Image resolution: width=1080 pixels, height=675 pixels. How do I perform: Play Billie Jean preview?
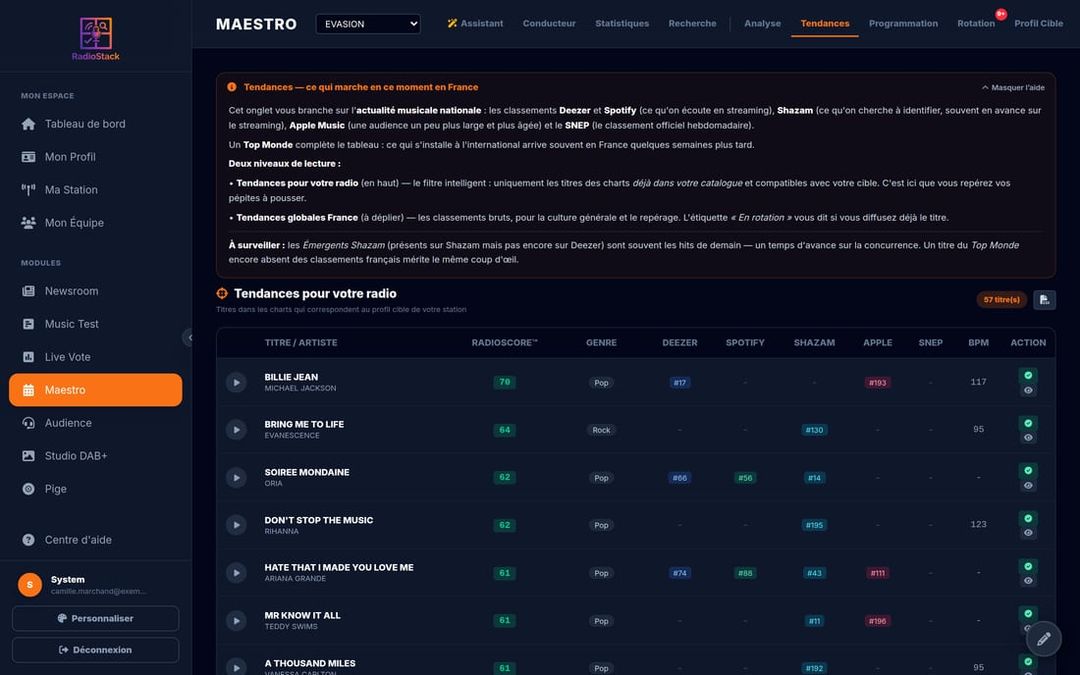tap(236, 382)
